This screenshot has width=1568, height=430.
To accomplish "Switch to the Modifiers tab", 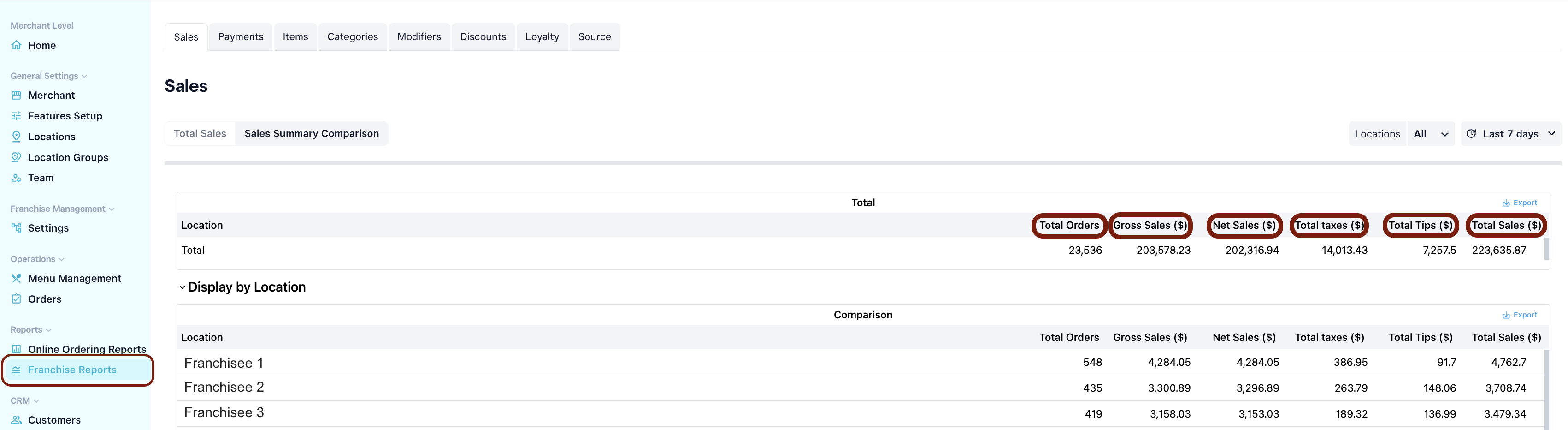I will [419, 36].
